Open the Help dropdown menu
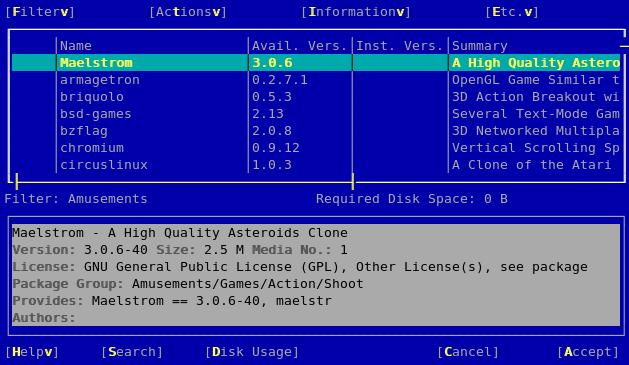Viewport: 629px width, 365px height. click(x=32, y=352)
